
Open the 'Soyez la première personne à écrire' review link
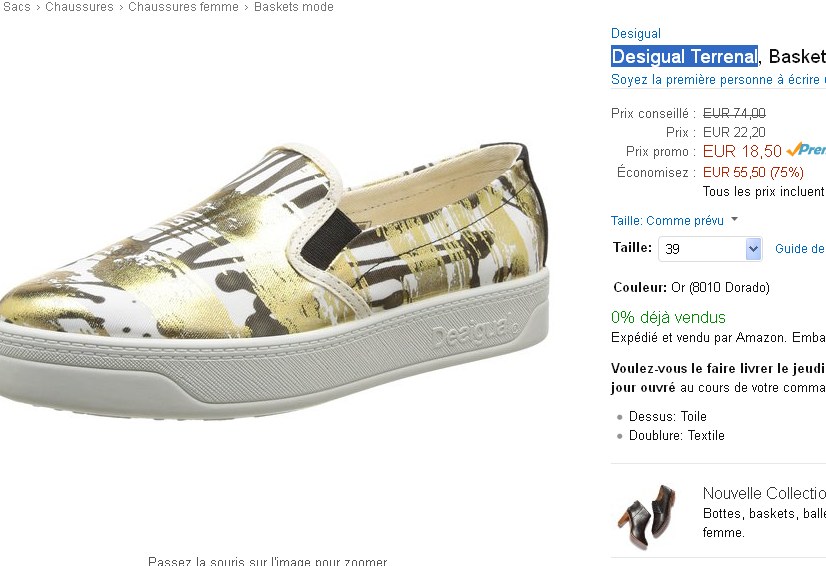pyautogui.click(x=718, y=80)
